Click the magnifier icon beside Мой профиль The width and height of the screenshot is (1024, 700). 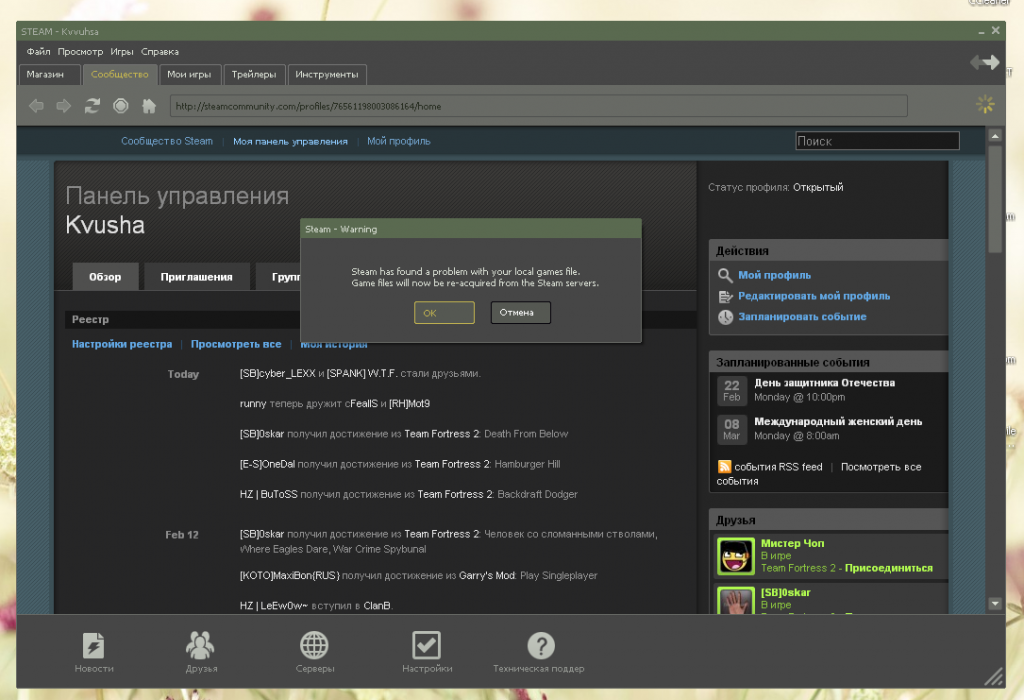725,276
